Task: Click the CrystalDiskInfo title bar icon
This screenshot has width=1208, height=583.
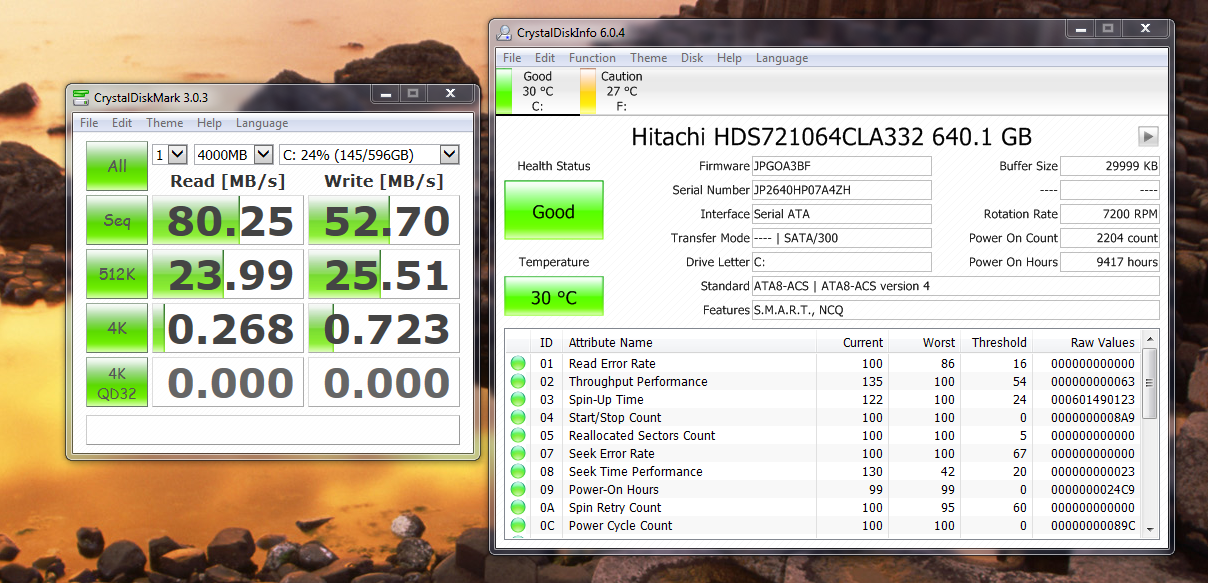Action: 505,33
